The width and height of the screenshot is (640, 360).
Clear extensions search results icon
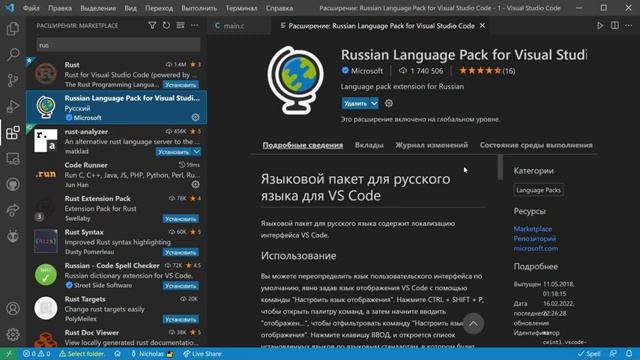click(180, 25)
